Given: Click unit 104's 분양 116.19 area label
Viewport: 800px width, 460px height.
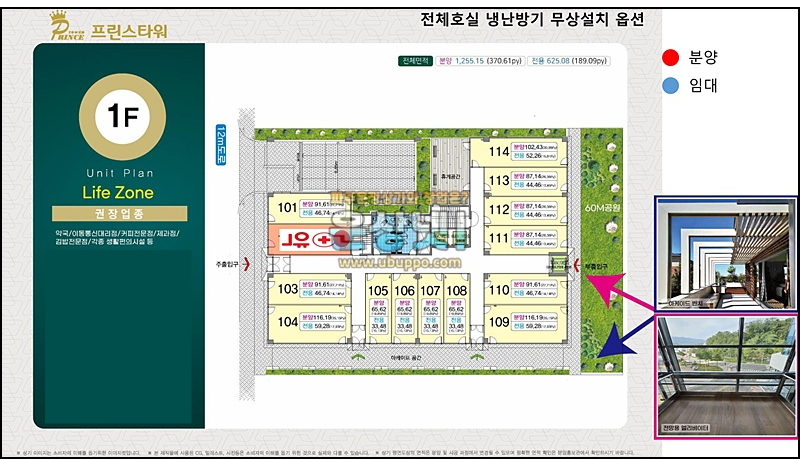Looking at the screenshot, I should pos(323,317).
